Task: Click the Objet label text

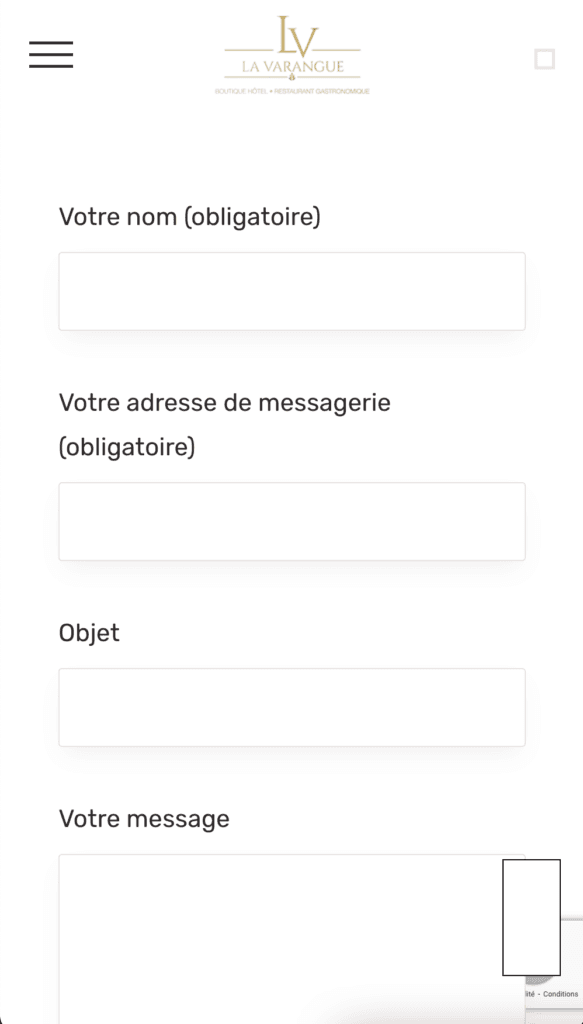Action: pos(89,633)
